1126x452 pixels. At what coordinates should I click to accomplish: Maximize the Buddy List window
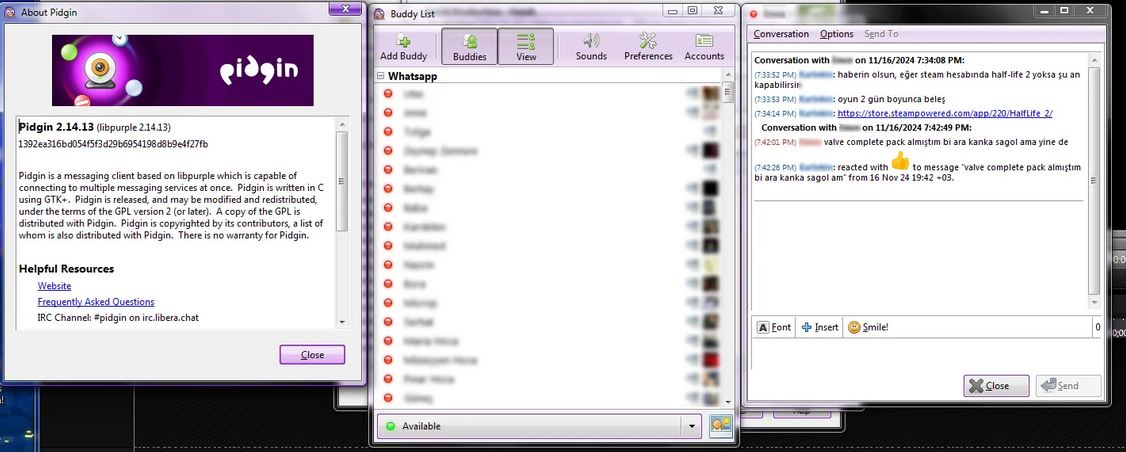click(x=692, y=10)
